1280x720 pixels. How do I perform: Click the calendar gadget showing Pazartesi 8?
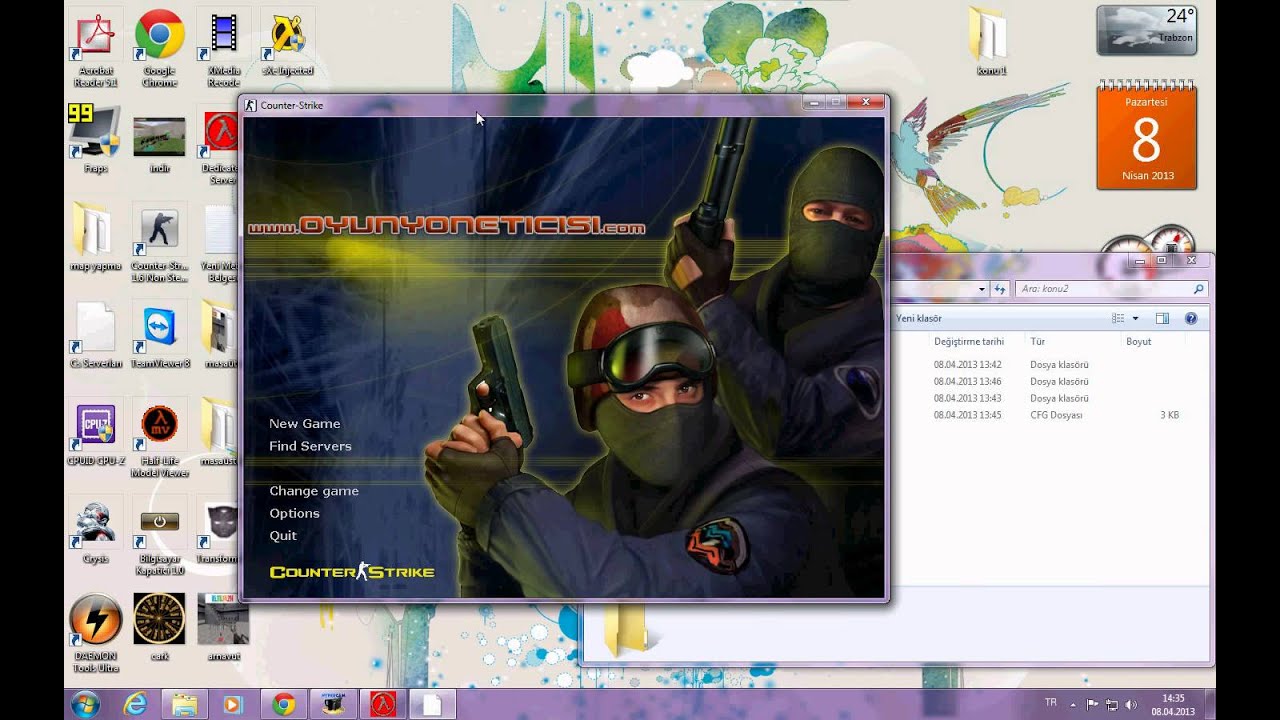(x=1147, y=135)
